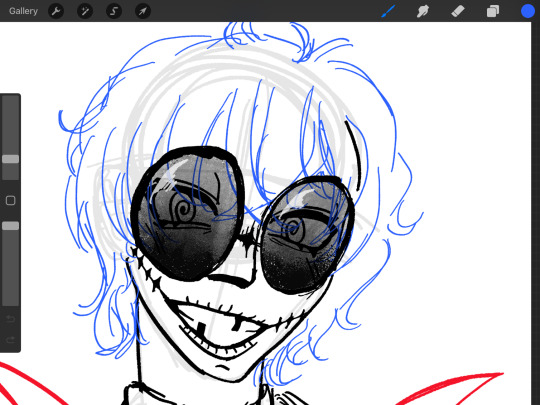Return to the Gallery
This screenshot has height=405, width=540.
[23, 11]
